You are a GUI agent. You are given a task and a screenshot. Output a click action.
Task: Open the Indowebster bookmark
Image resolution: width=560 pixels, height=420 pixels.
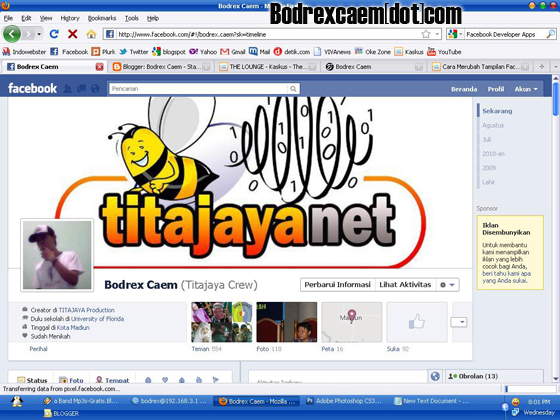click(x=24, y=52)
